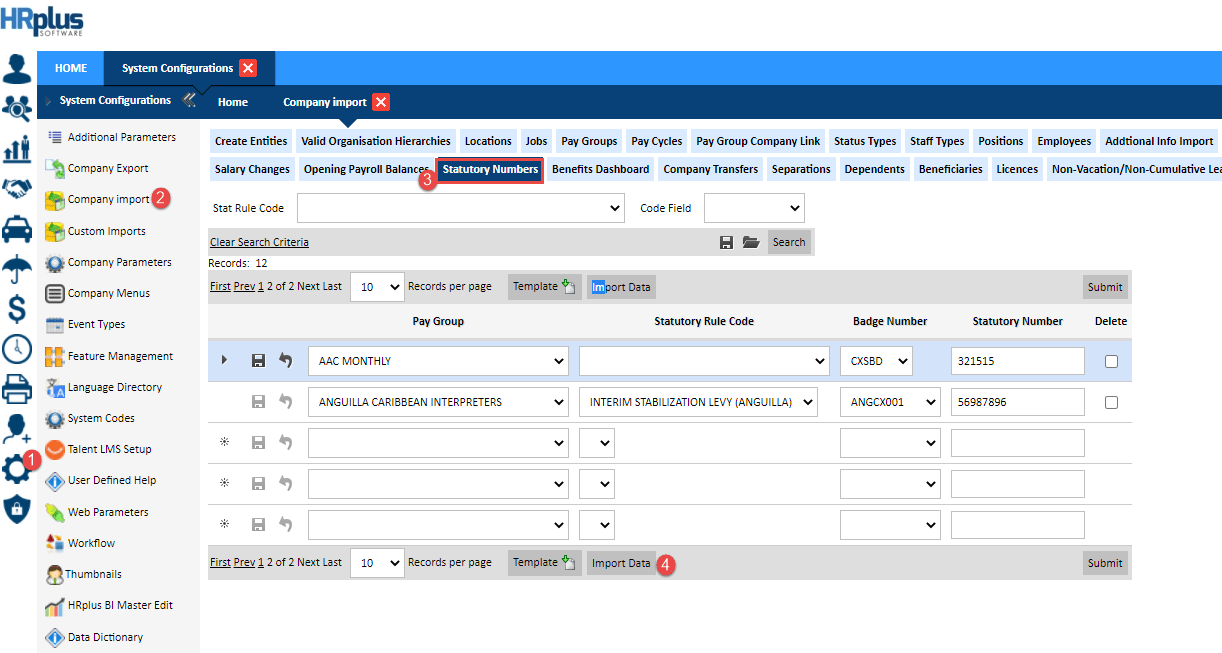The width and height of the screenshot is (1222, 653).
Task: Select the open folder icon near Search
Action: [x=751, y=241]
